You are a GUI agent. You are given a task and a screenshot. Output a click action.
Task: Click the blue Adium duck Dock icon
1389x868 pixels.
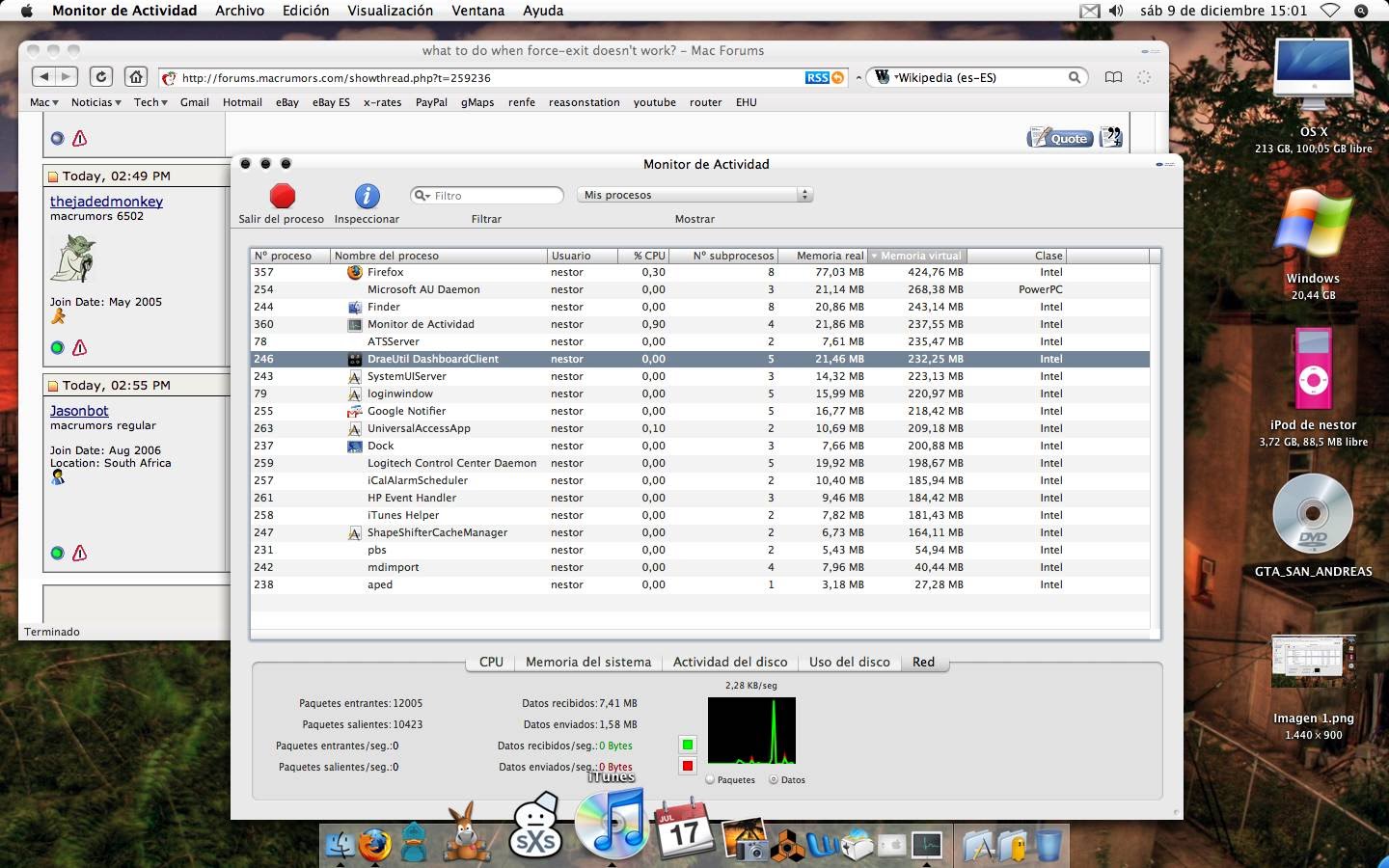[414, 842]
